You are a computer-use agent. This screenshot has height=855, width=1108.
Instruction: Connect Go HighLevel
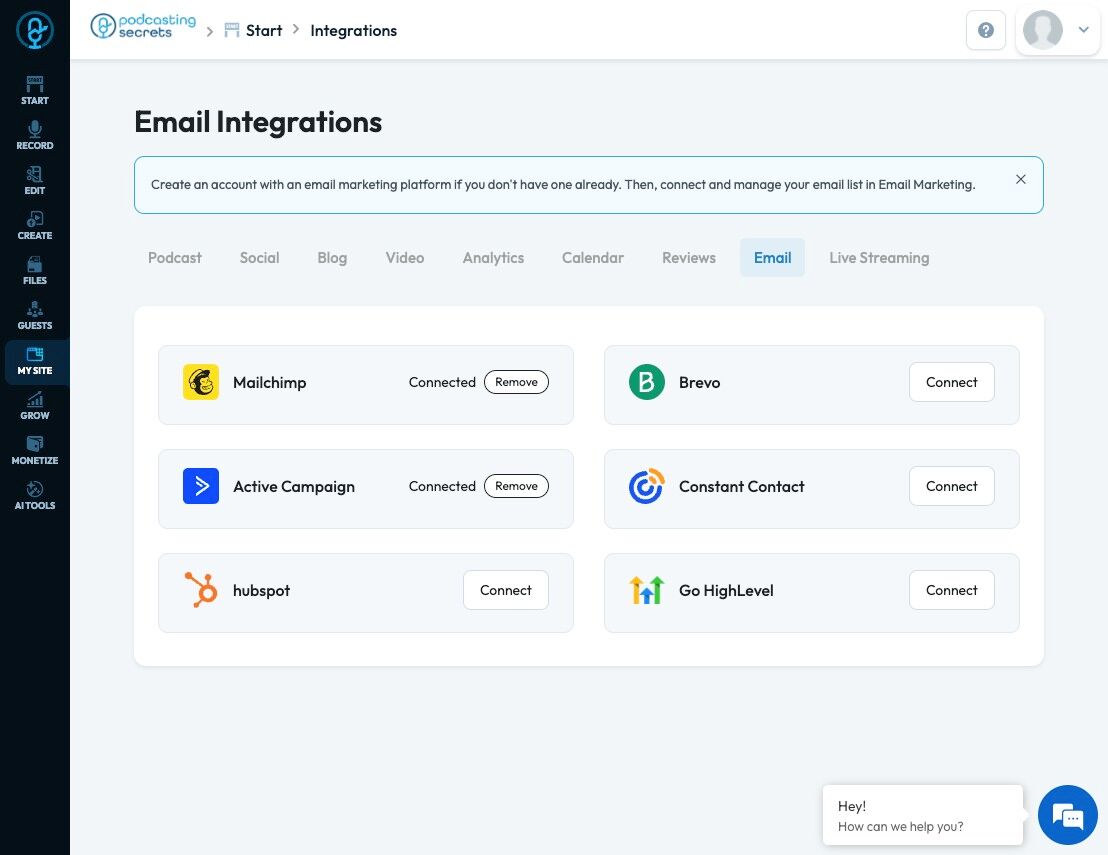pyautogui.click(x=952, y=590)
